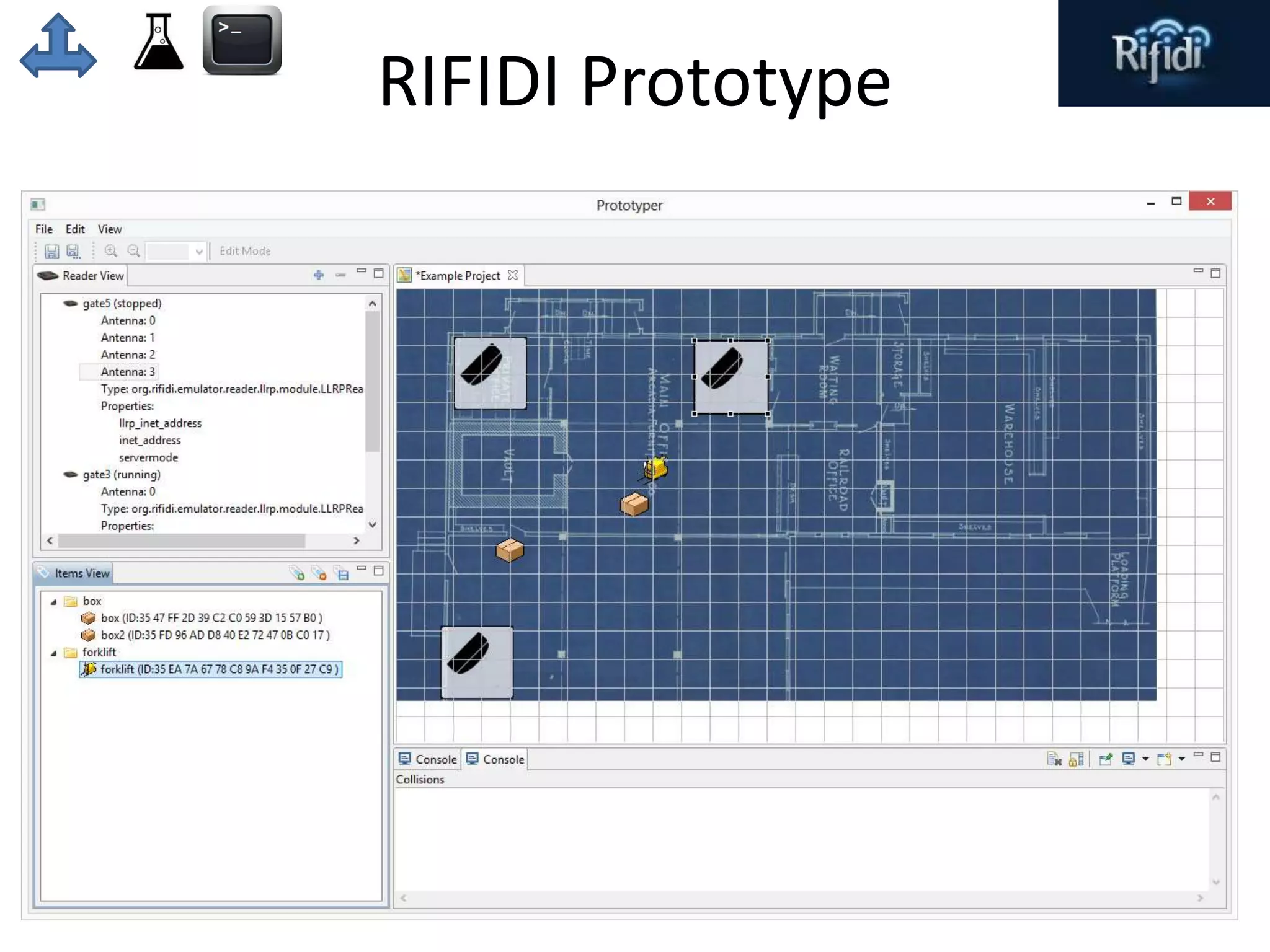This screenshot has height=952, width=1270.
Task: Add a reader with blue plus icon
Action: [x=319, y=275]
